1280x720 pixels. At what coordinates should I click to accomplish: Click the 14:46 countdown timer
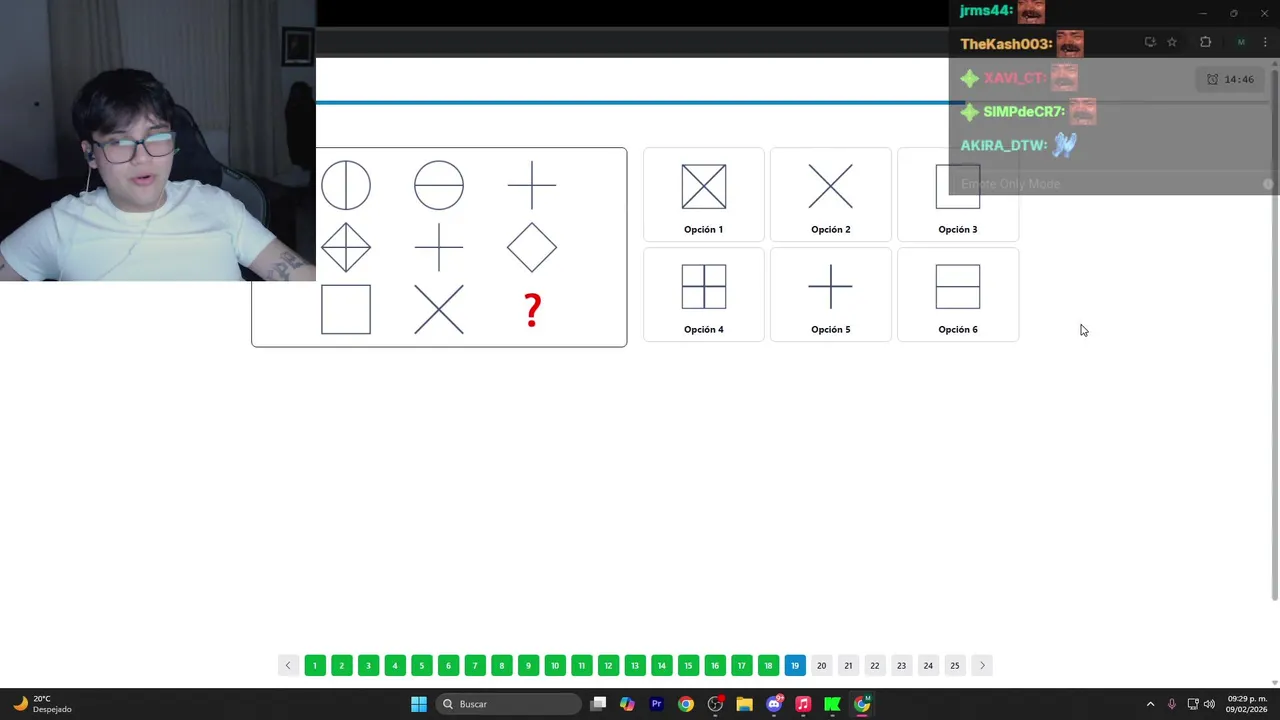click(x=1230, y=79)
